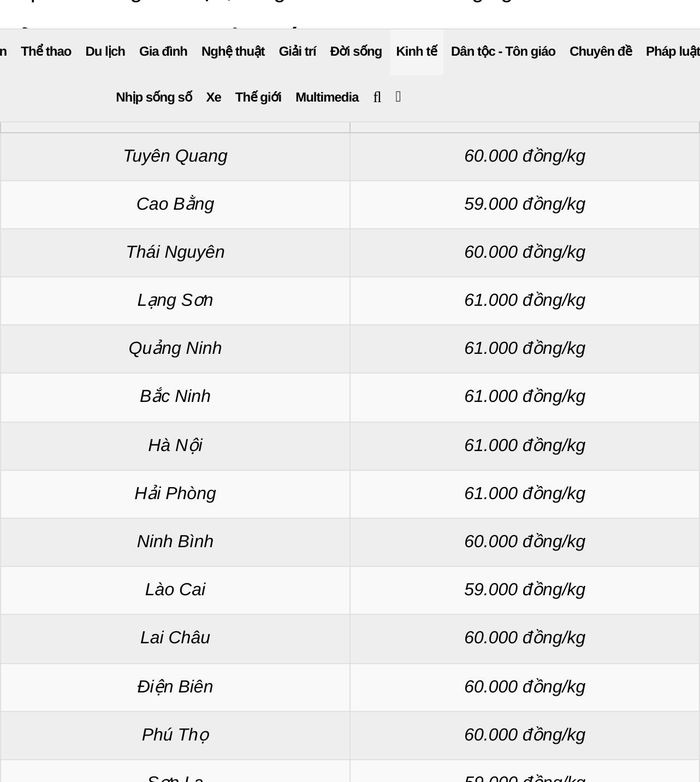Click the Tuyên Quang row name
This screenshot has height=782, width=700.
pyautogui.click(x=175, y=156)
